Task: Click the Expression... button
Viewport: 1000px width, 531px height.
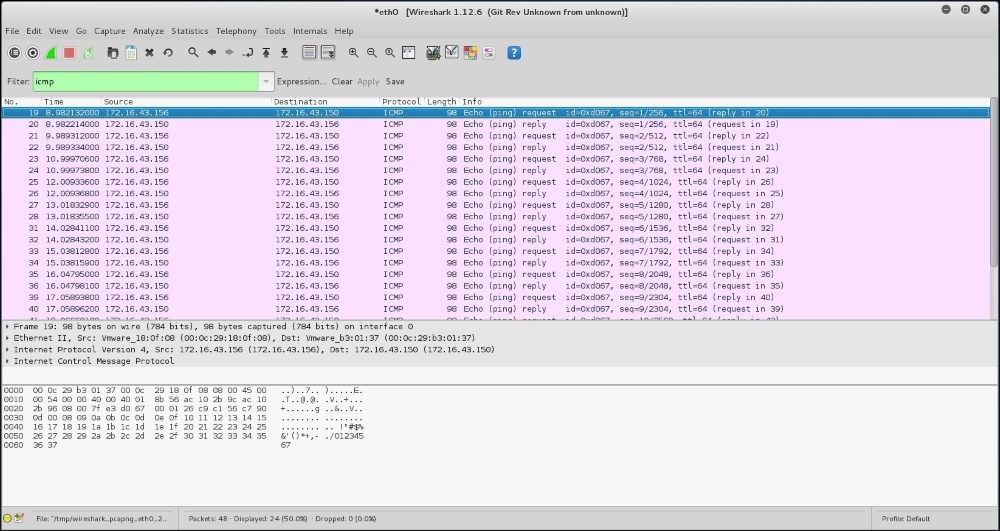Action: (x=302, y=82)
